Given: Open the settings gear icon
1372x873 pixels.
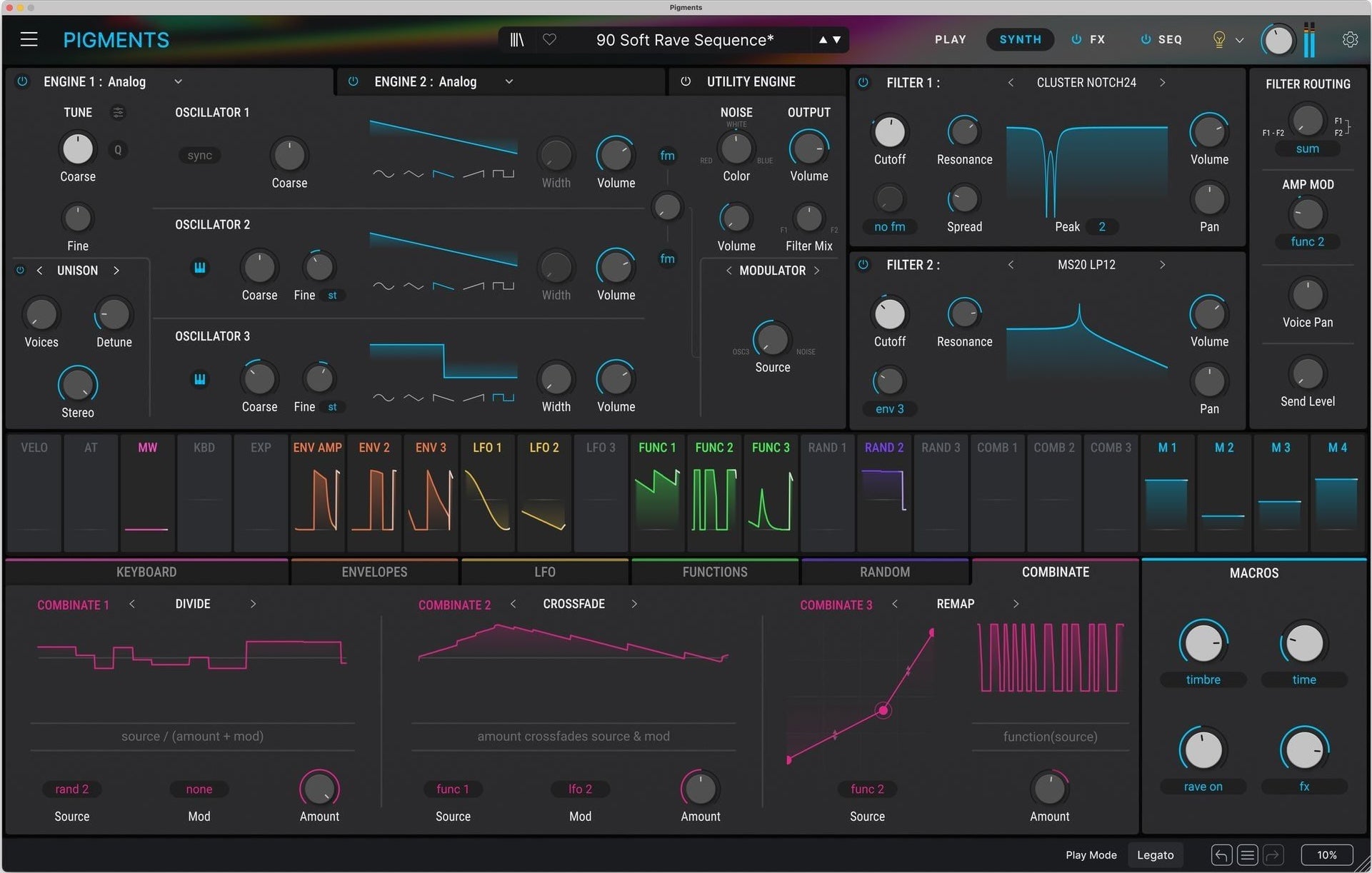Looking at the screenshot, I should (1349, 40).
